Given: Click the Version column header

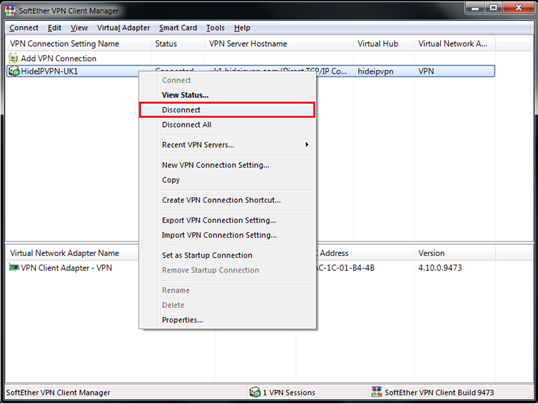Looking at the screenshot, I should 455,253.
